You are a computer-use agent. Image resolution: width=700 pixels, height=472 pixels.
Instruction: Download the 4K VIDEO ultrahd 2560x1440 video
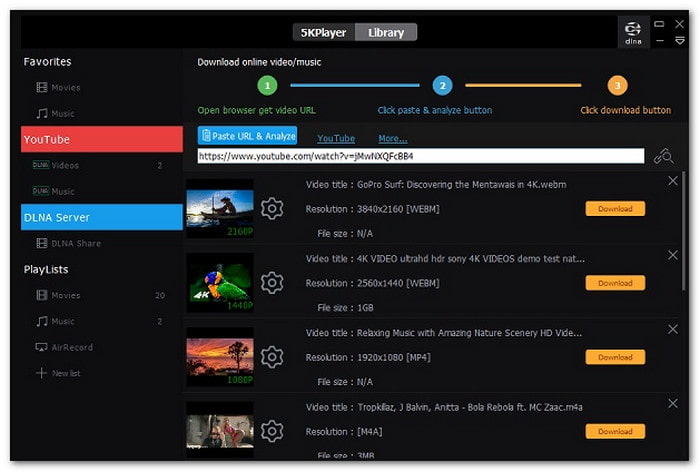615,283
